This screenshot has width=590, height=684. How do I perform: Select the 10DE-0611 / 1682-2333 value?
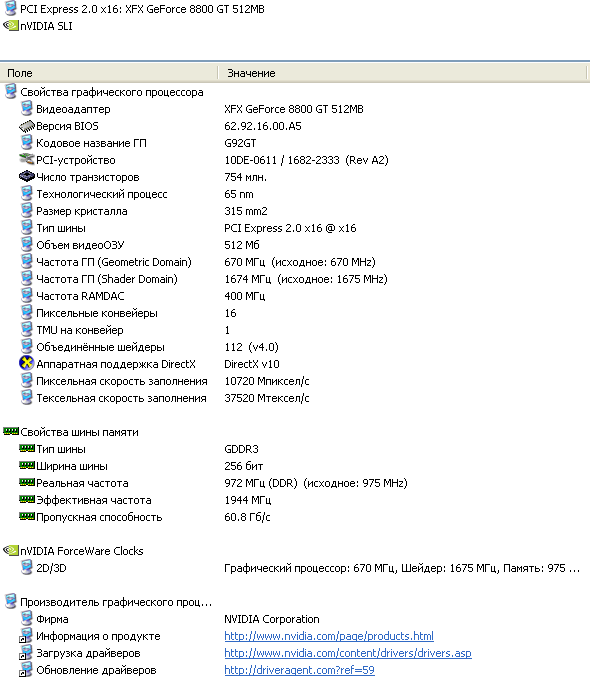(306, 160)
